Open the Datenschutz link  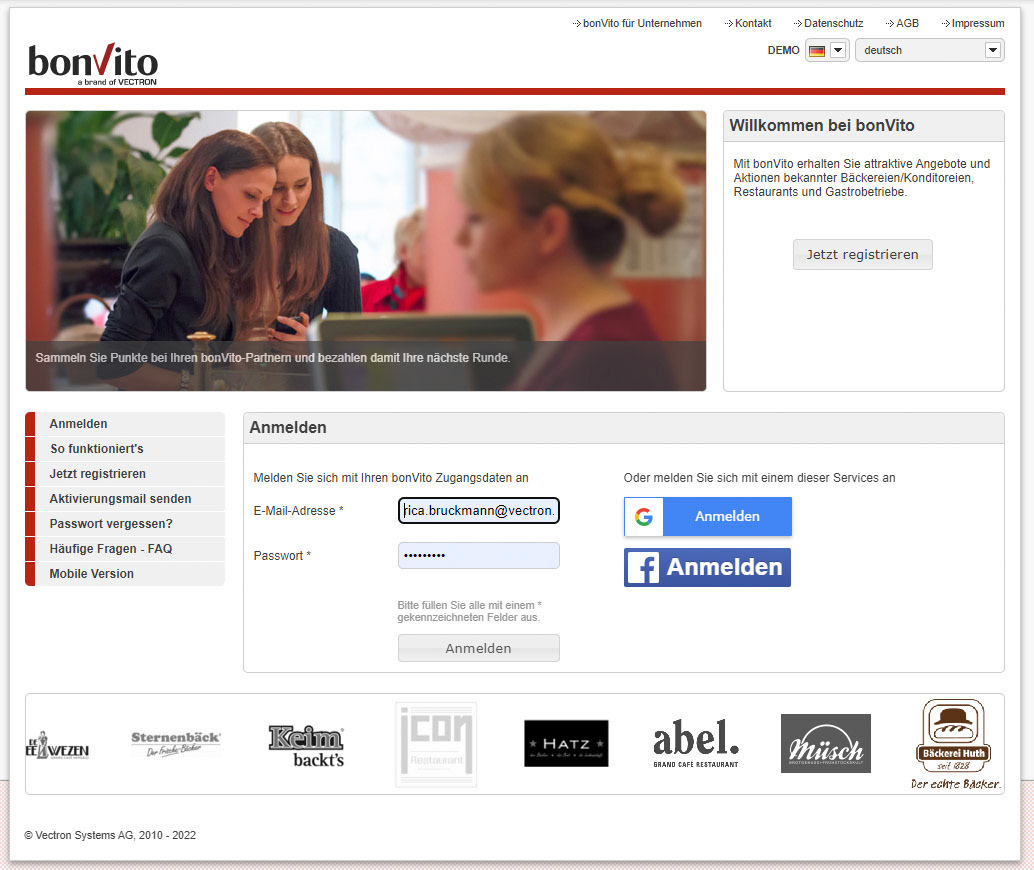(834, 23)
